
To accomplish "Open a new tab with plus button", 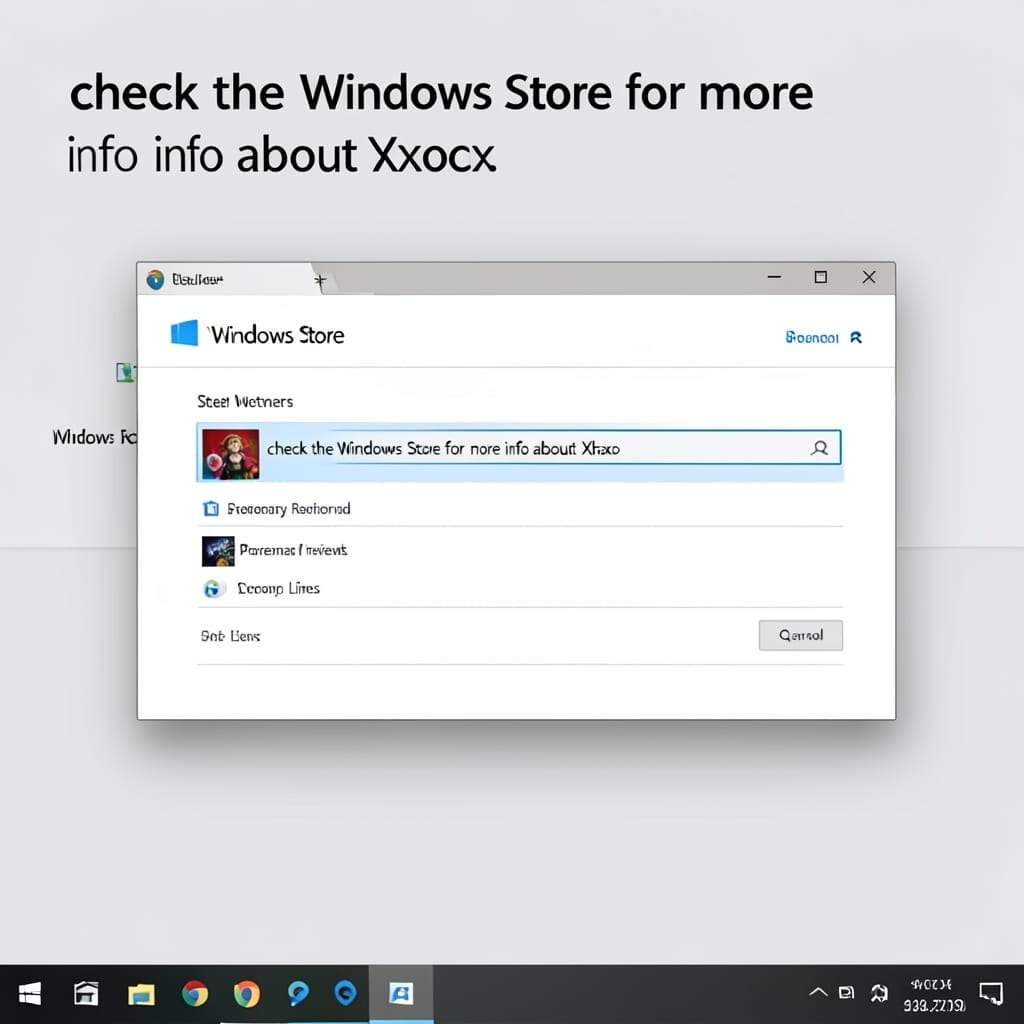I will tap(320, 281).
